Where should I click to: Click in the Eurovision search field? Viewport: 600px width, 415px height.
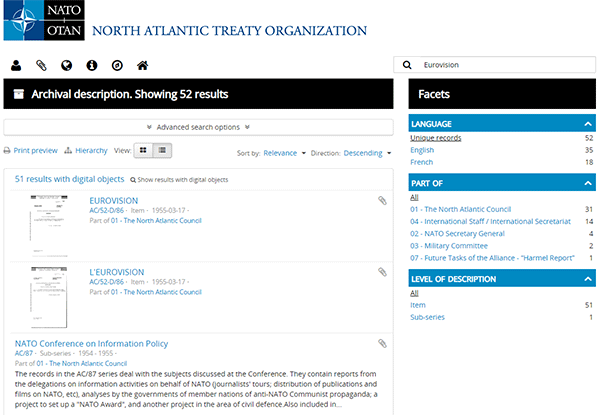tap(507, 65)
